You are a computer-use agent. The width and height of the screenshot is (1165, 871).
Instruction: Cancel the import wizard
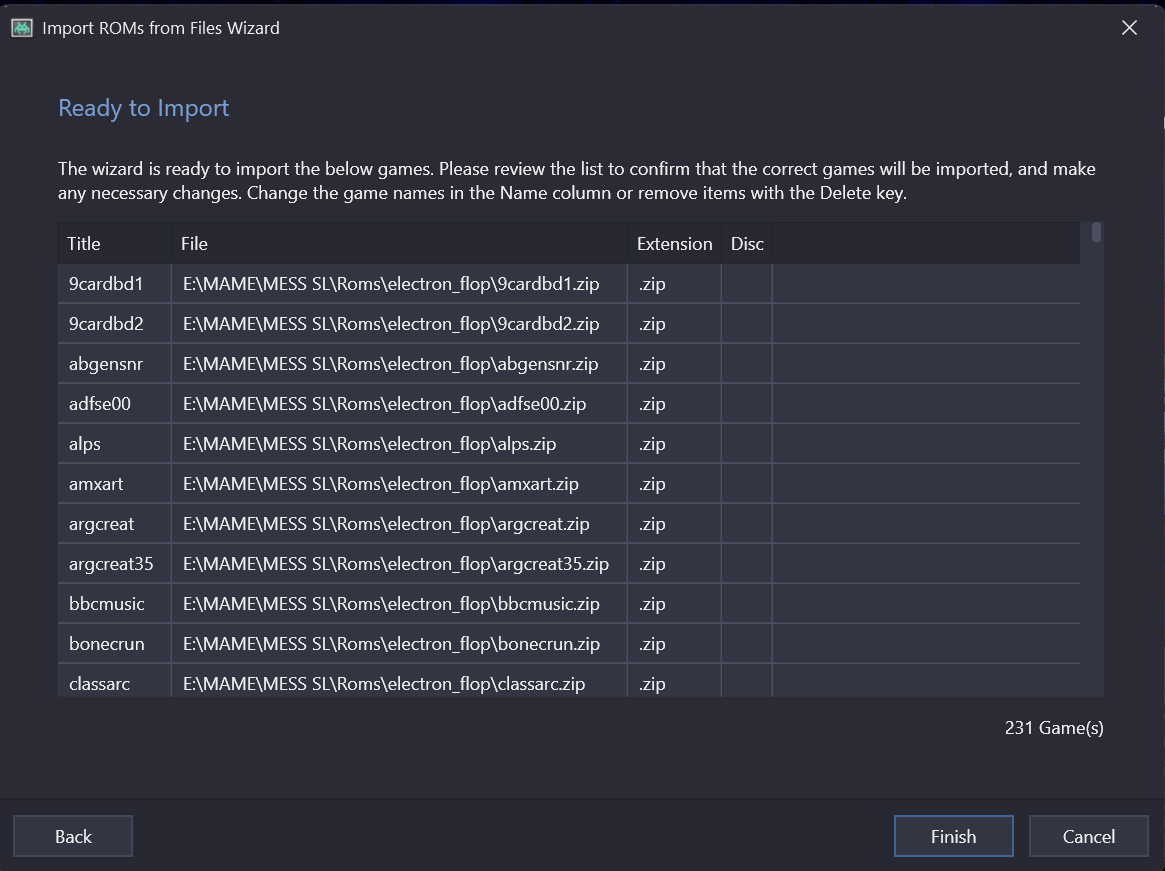click(x=1088, y=837)
